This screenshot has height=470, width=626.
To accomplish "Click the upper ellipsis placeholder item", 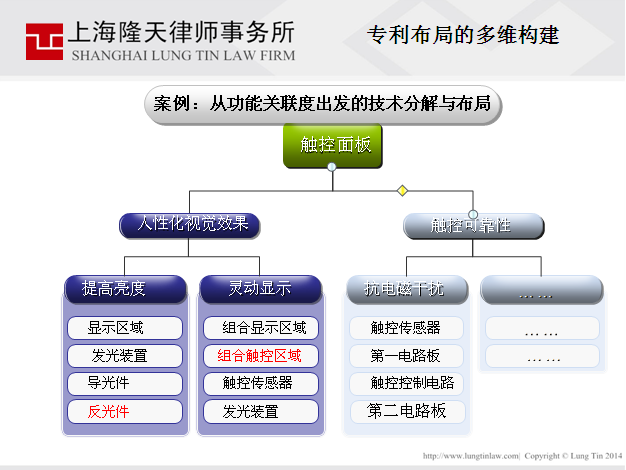I will click(x=542, y=328).
